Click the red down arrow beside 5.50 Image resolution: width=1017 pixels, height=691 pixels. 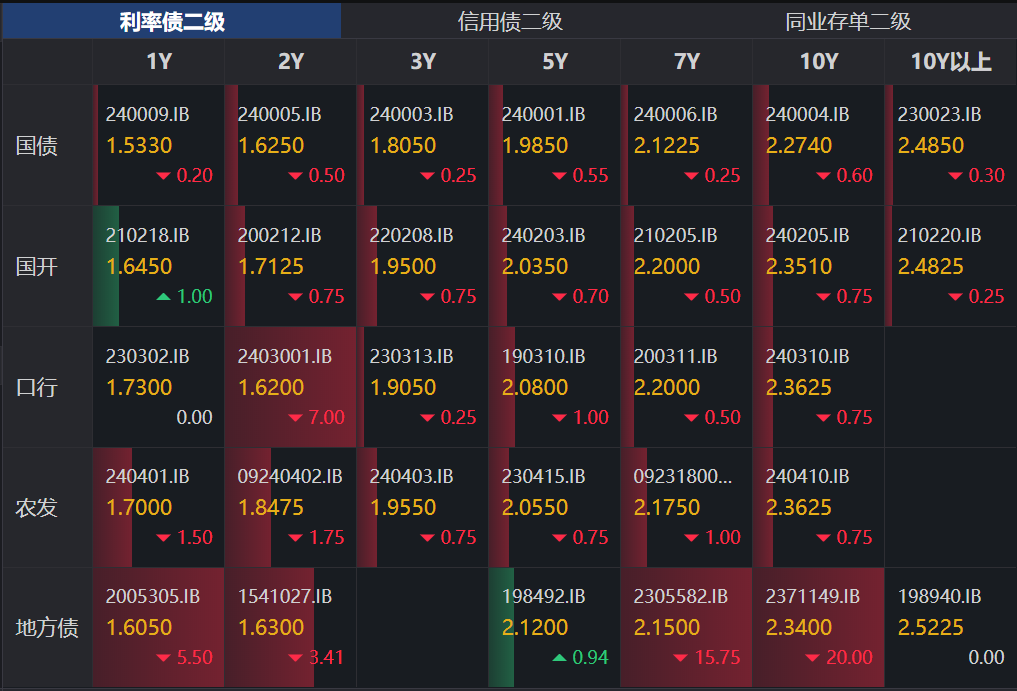pos(163,658)
